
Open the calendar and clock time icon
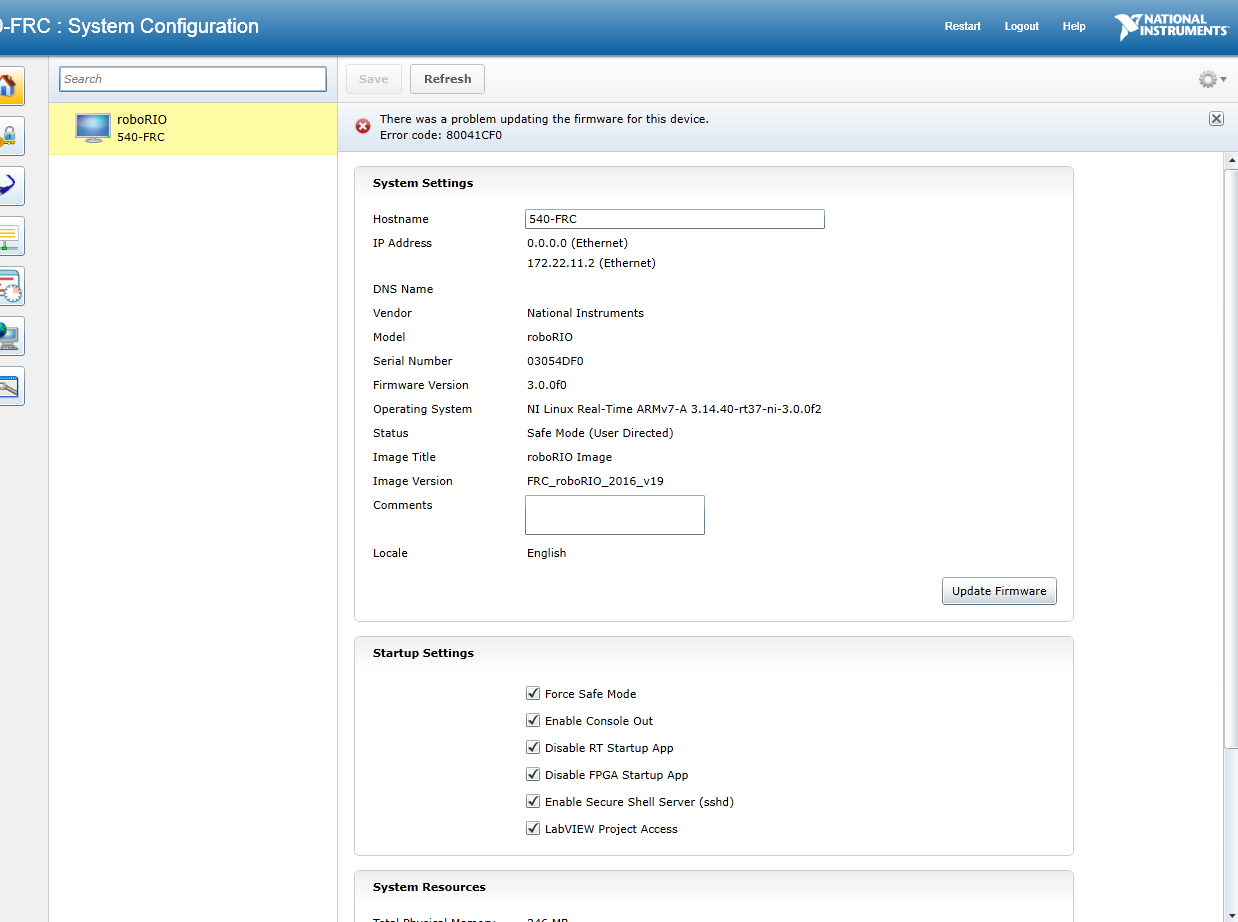point(10,286)
